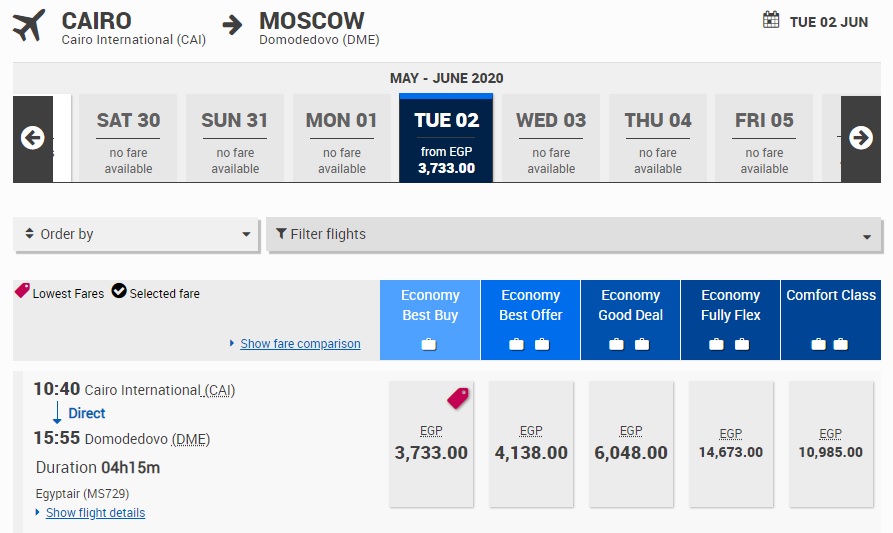
Task: Select the 10,985.00 Comfort Class fare
Action: 831,444
